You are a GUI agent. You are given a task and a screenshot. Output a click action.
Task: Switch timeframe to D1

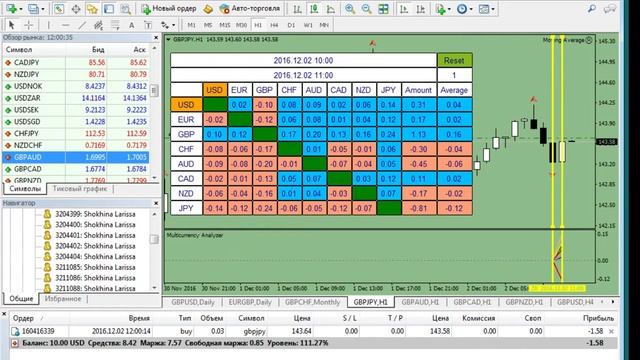coord(291,25)
